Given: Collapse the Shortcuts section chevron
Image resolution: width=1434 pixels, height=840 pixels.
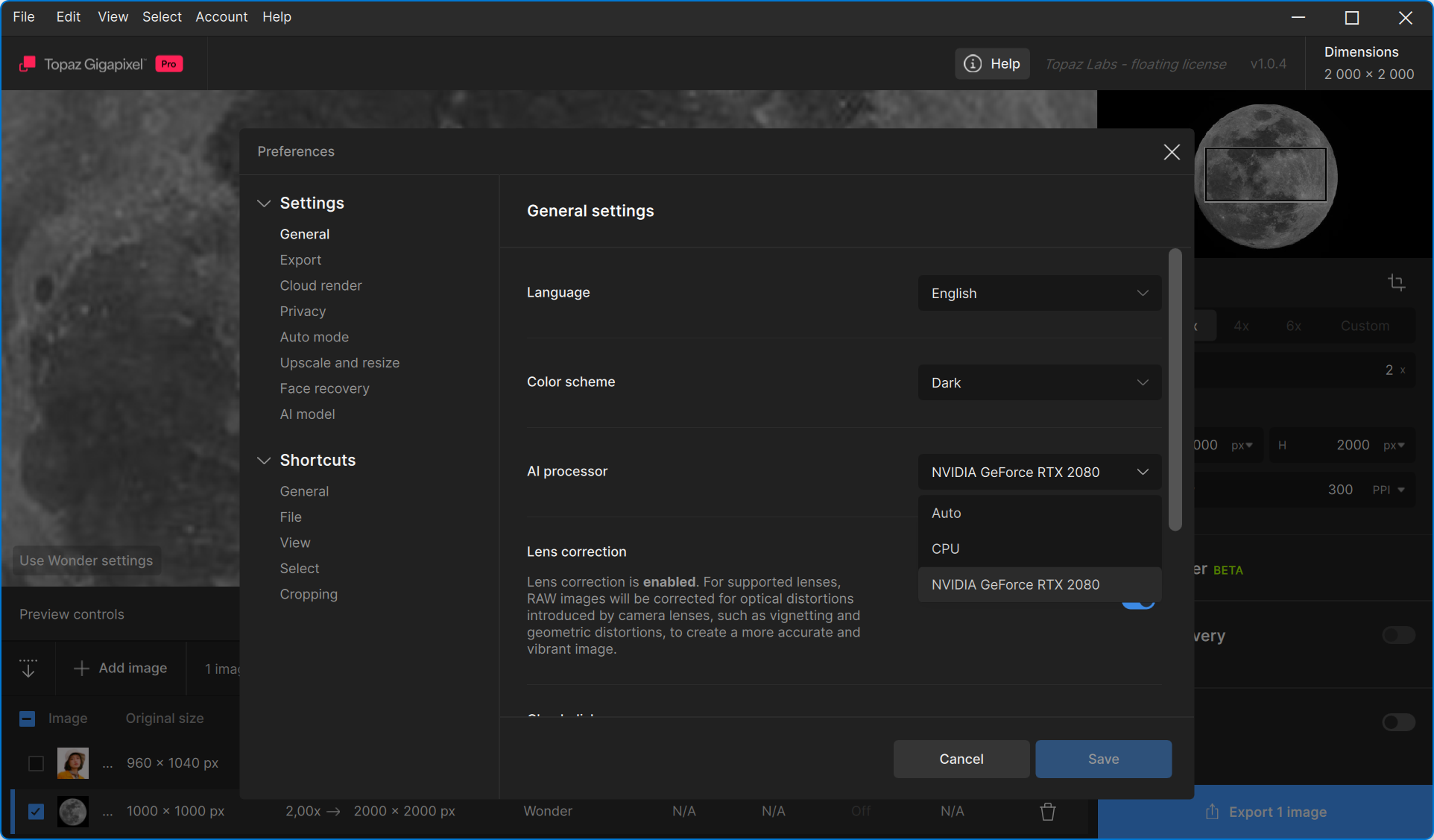Looking at the screenshot, I should (264, 461).
